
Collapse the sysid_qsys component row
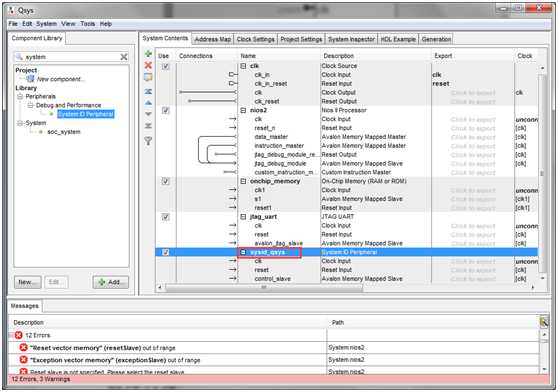tap(243, 252)
